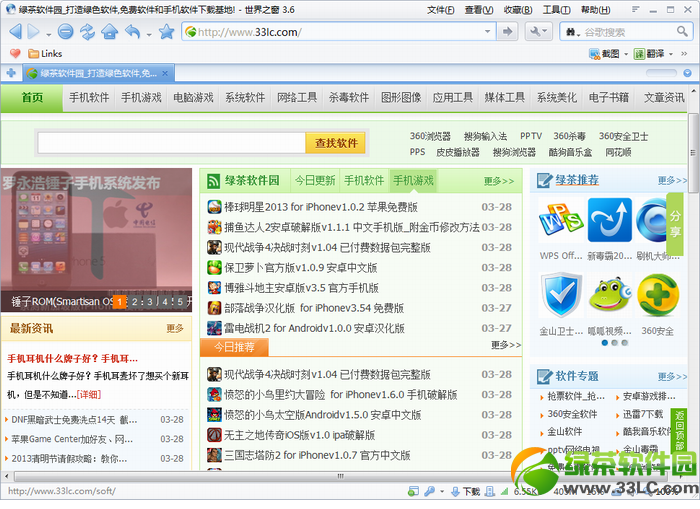Refresh the page with the reload icon
The height and width of the screenshot is (509, 700).
coord(87,32)
